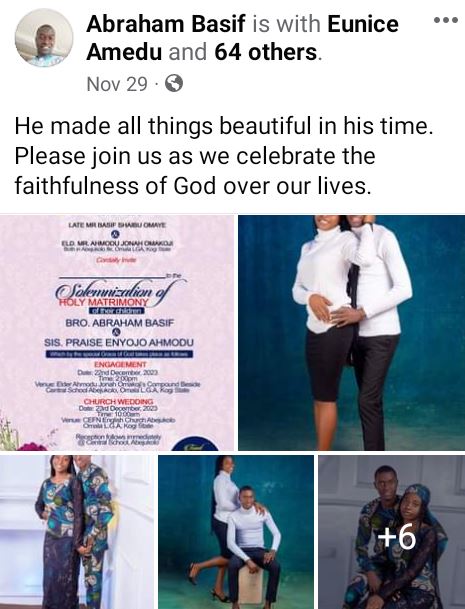Screen dimensions: 465x609
Task: Open Eunice Amedu's tagged profile
Action: 242,38
